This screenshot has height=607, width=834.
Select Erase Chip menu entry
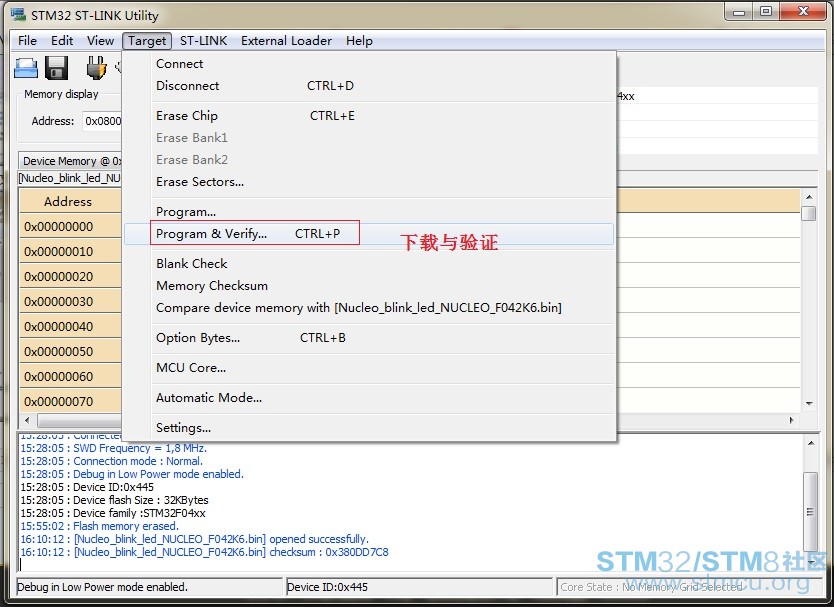pyautogui.click(x=369, y=115)
